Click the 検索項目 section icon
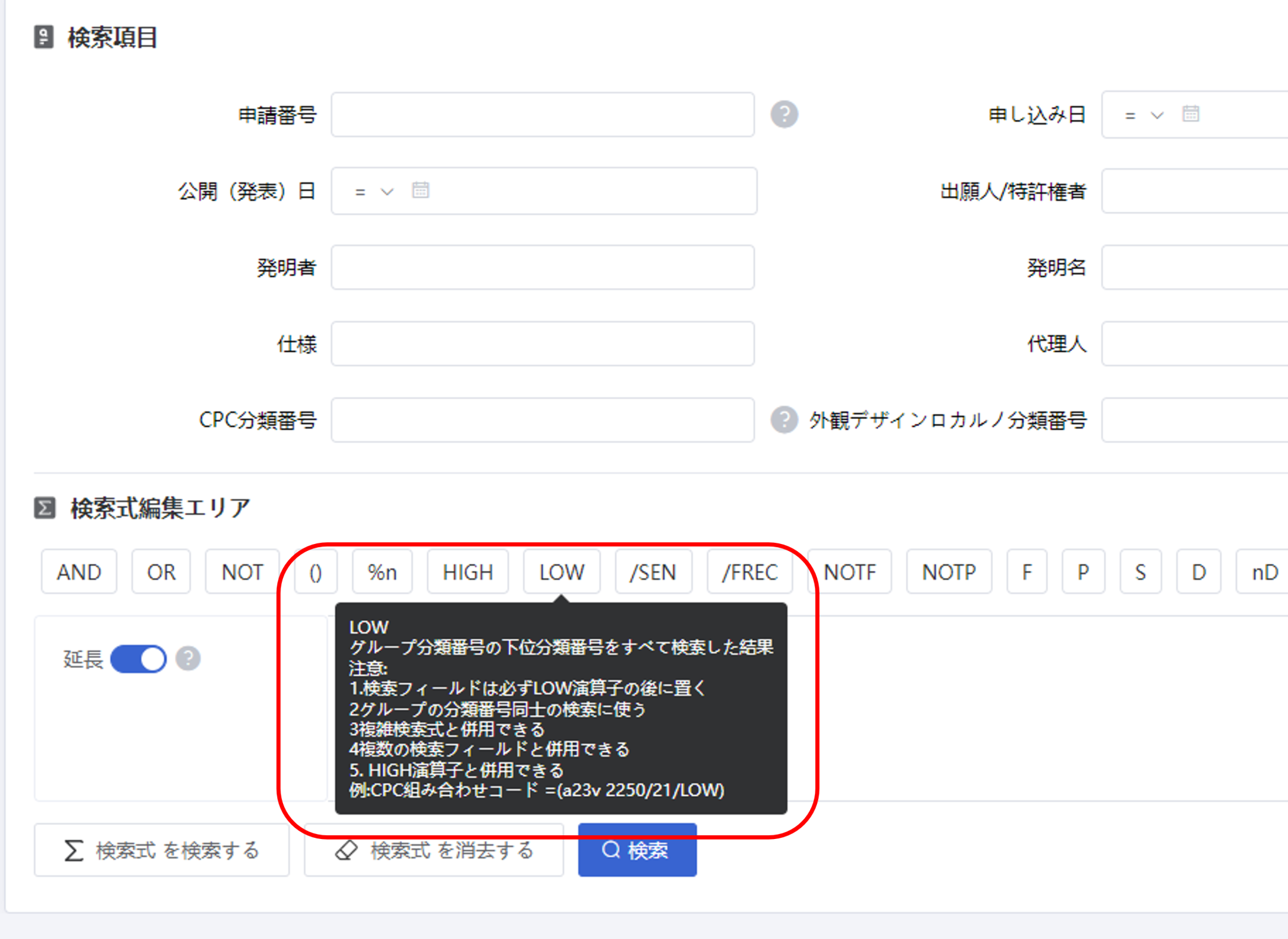 (43, 37)
